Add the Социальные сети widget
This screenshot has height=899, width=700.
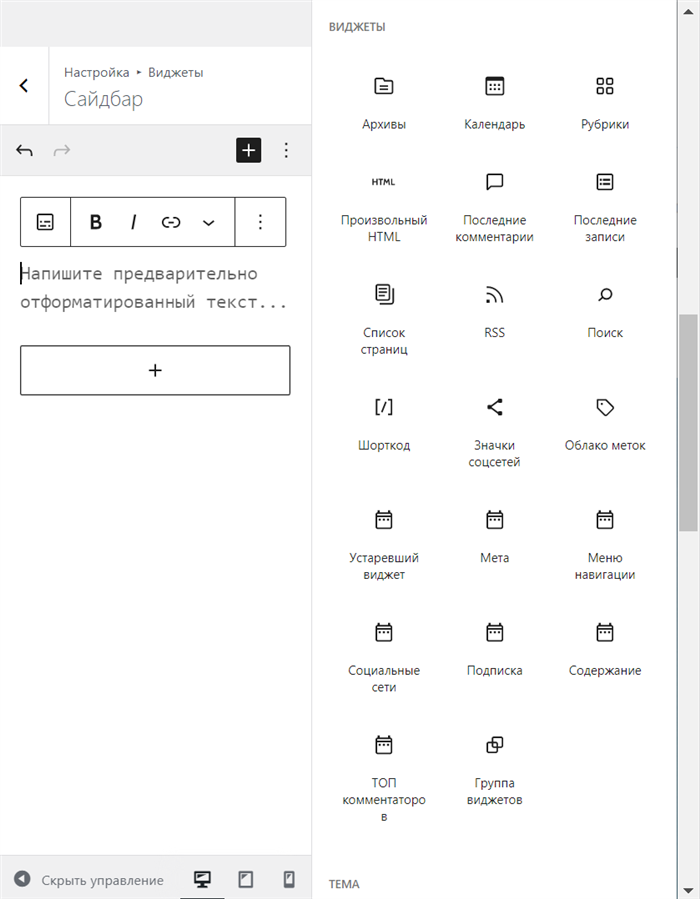pos(384,658)
